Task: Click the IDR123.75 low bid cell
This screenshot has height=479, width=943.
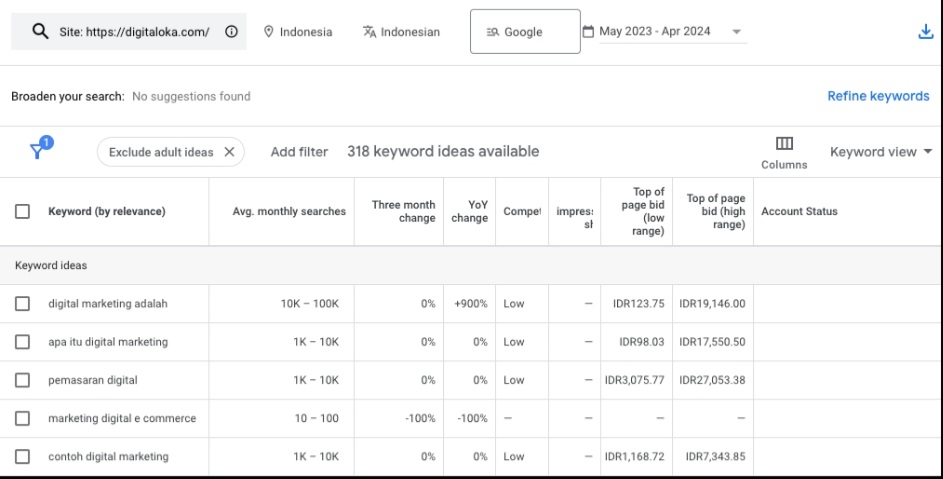Action: [x=639, y=303]
